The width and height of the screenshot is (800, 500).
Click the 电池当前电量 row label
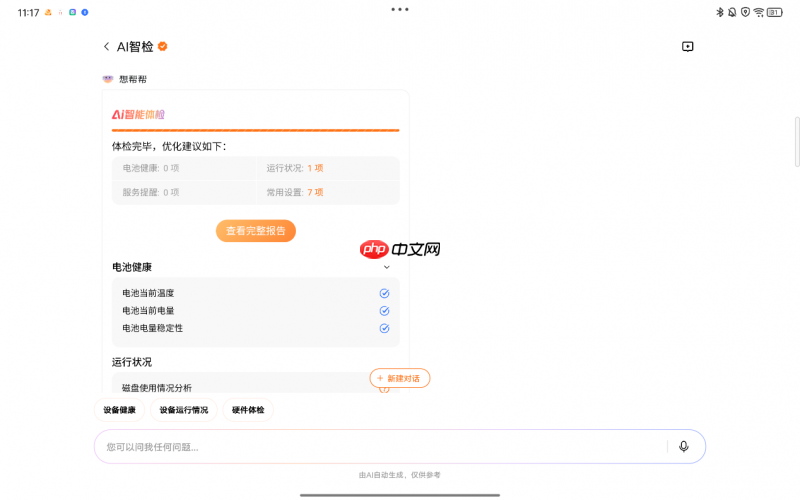coord(148,310)
